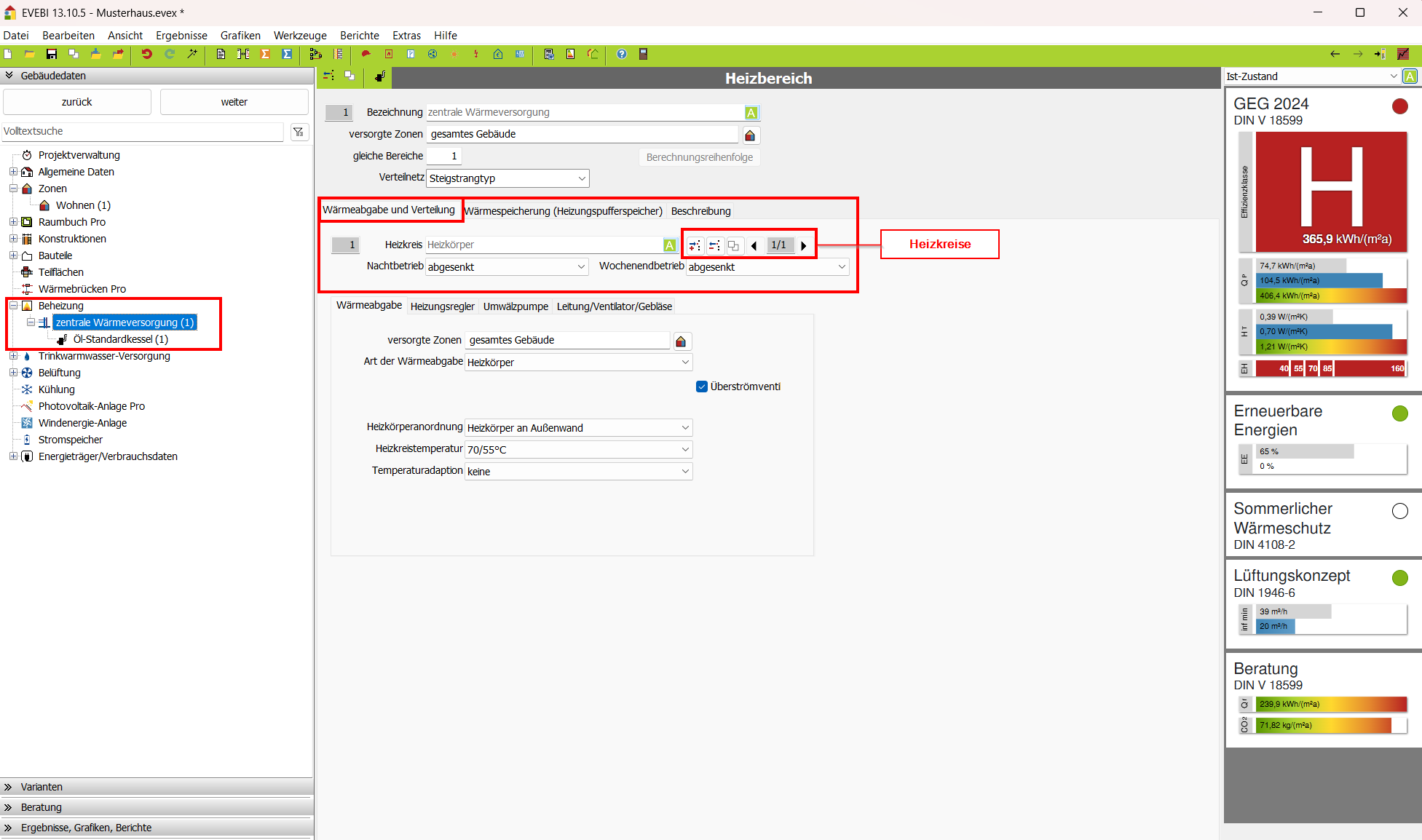Viewport: 1422px width, 840px height.
Task: Click the help question mark icon
Action: pos(621,55)
